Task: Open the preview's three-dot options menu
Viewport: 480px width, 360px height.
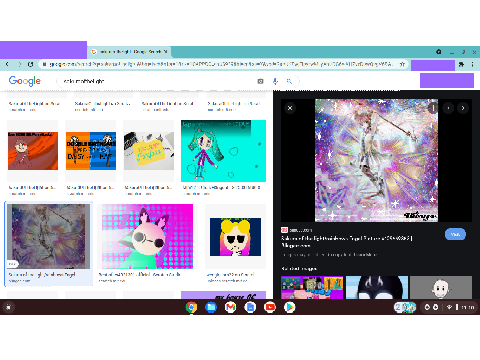Action: click(433, 108)
